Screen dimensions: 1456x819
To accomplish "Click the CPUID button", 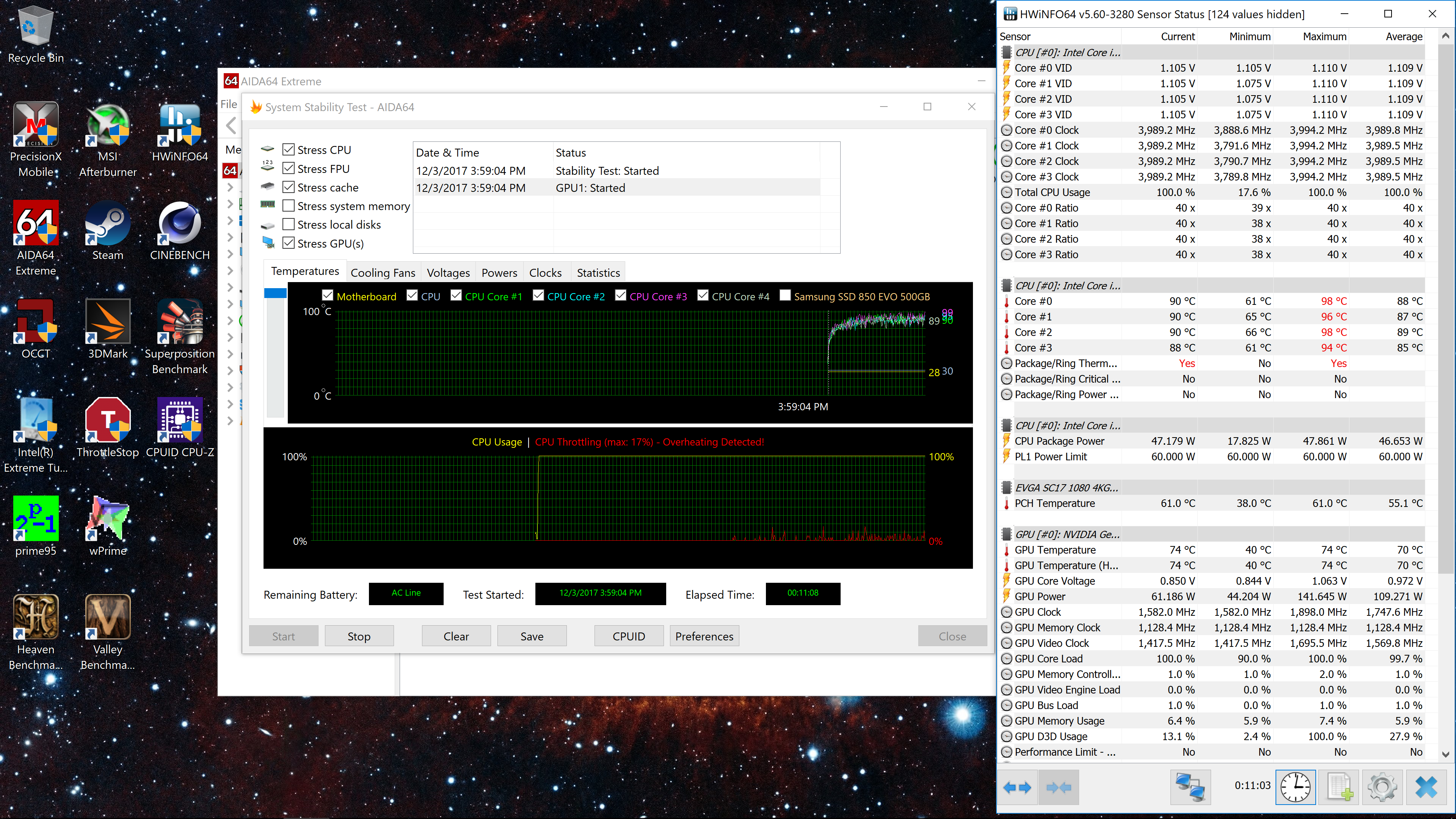I will 629,636.
